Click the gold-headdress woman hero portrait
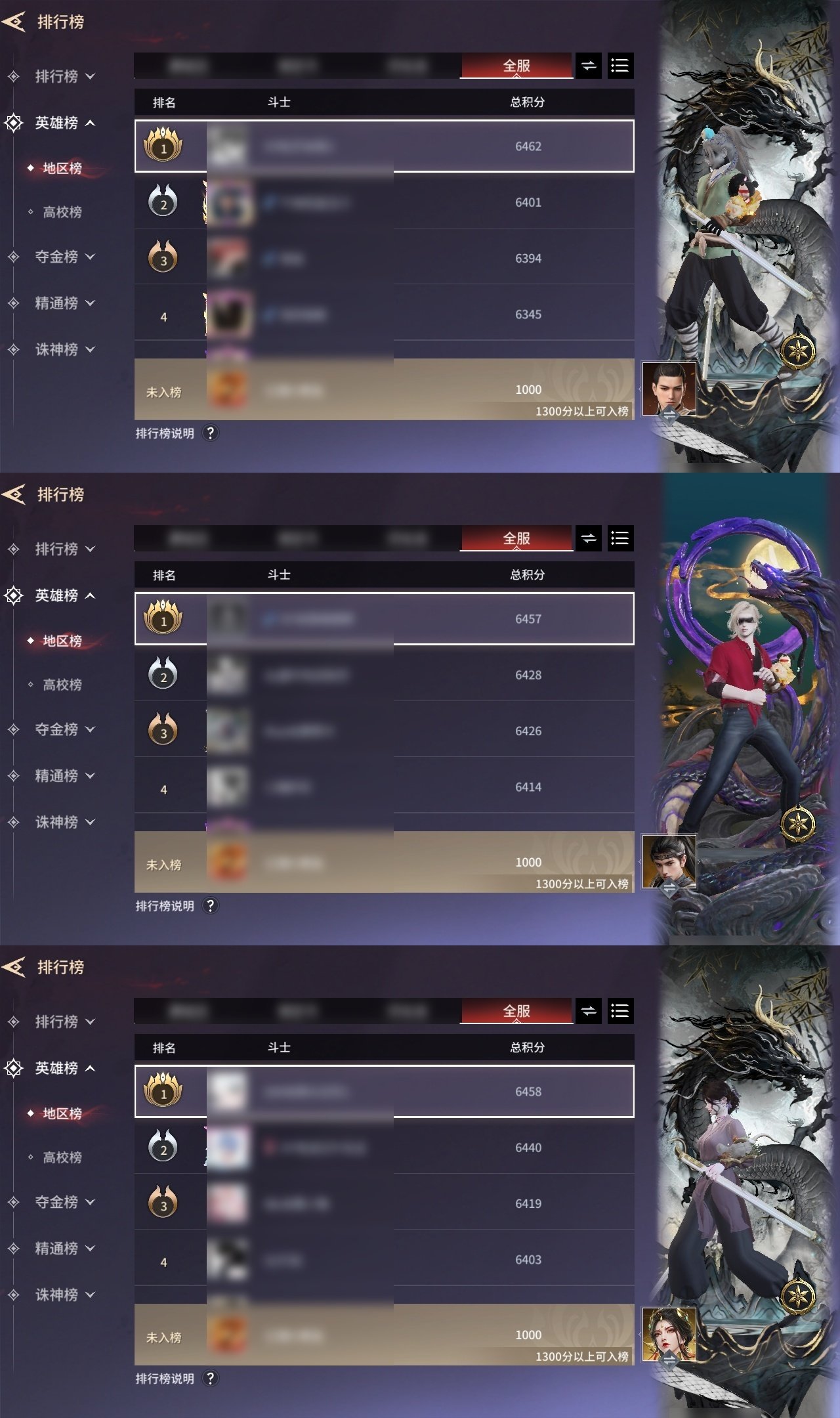840x1418 pixels. 669,1334
